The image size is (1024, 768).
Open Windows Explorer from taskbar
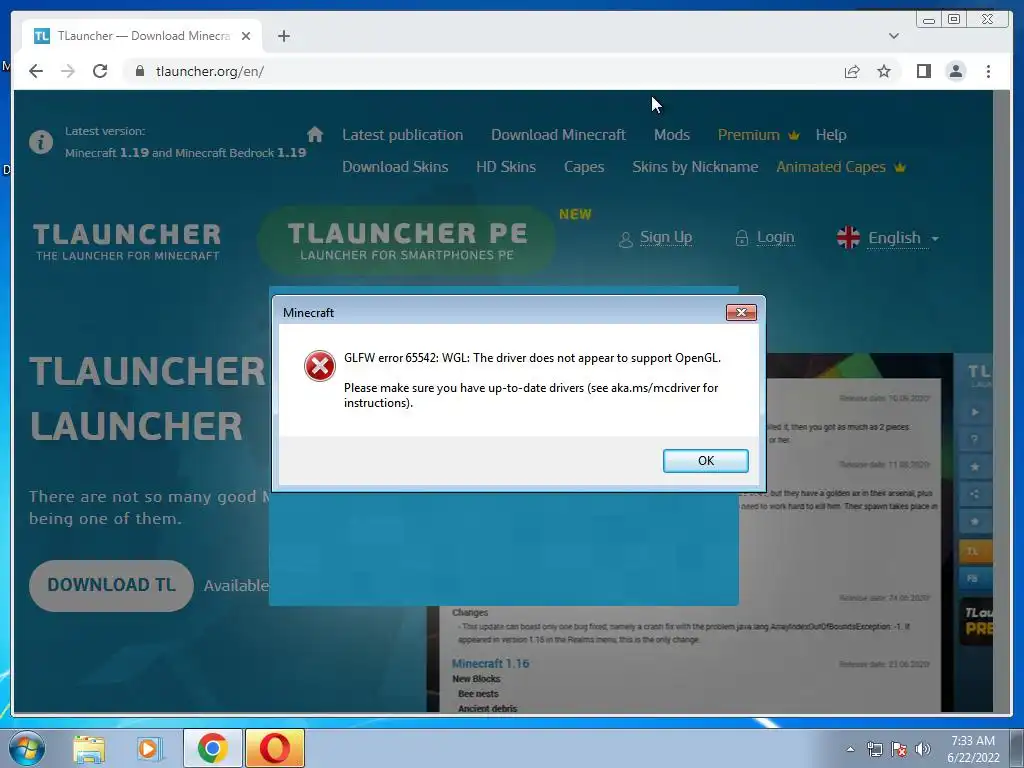click(x=89, y=748)
